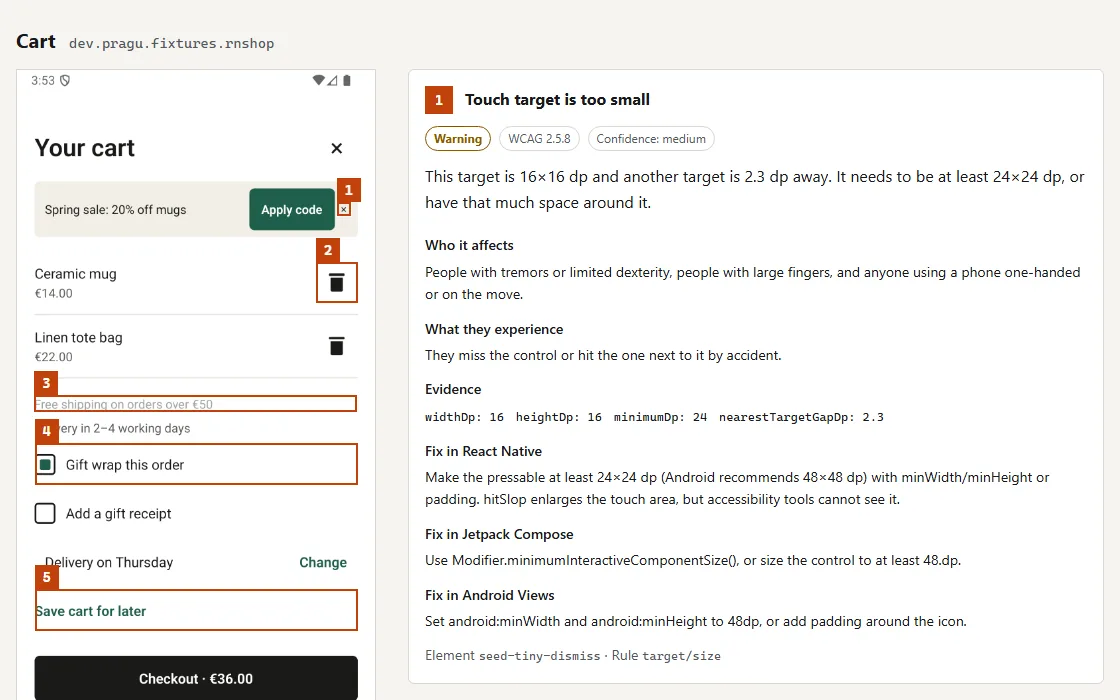Apply the Spring sale promo code
This screenshot has width=1120, height=700.
(291, 209)
